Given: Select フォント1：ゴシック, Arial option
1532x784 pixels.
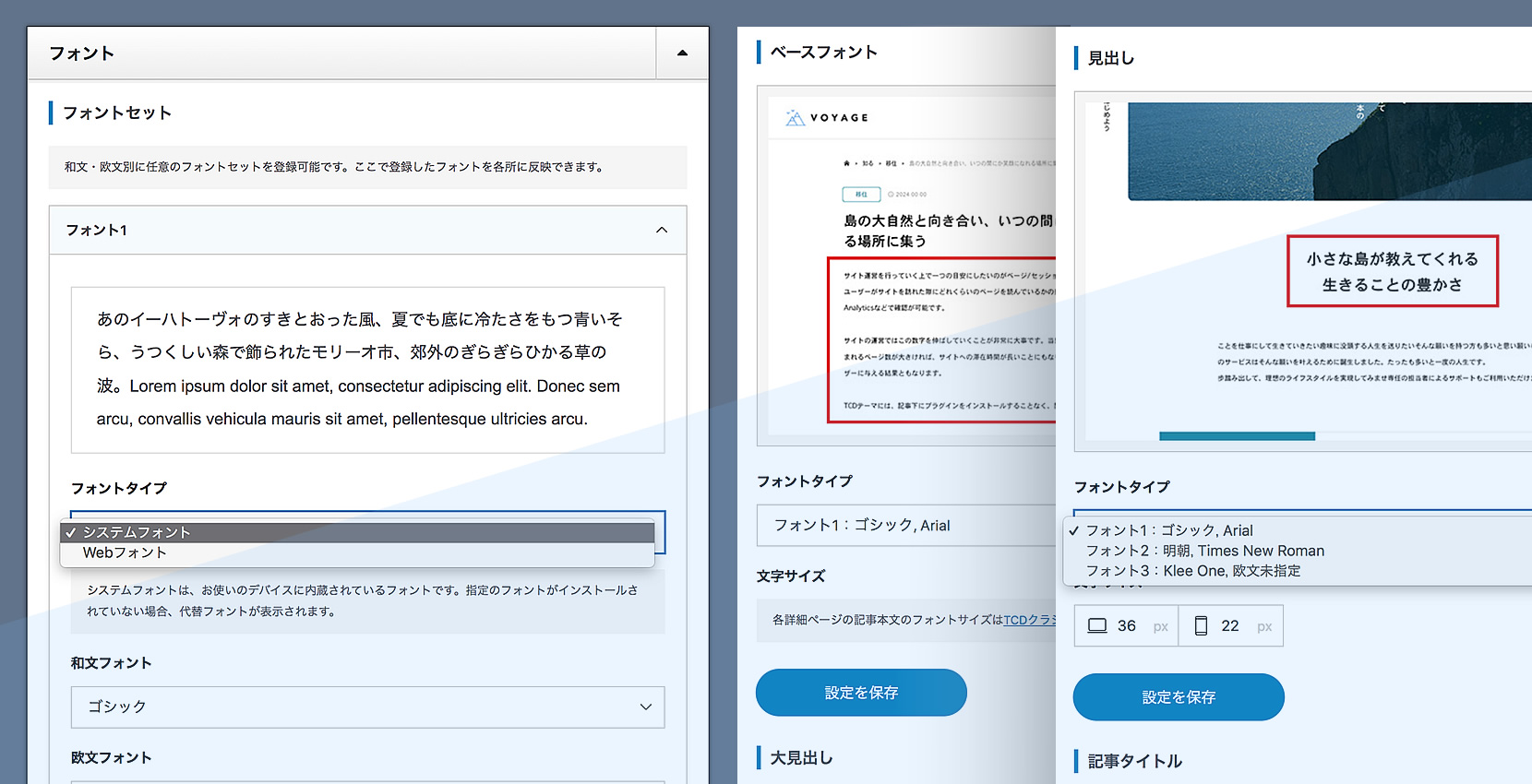Looking at the screenshot, I should pos(1168,530).
